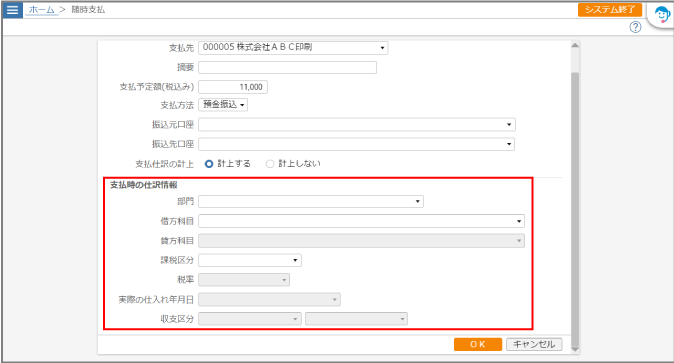Viewport: 674px width, 363px height.
Task: Click the scrollbar down arrow
Action: (575, 349)
